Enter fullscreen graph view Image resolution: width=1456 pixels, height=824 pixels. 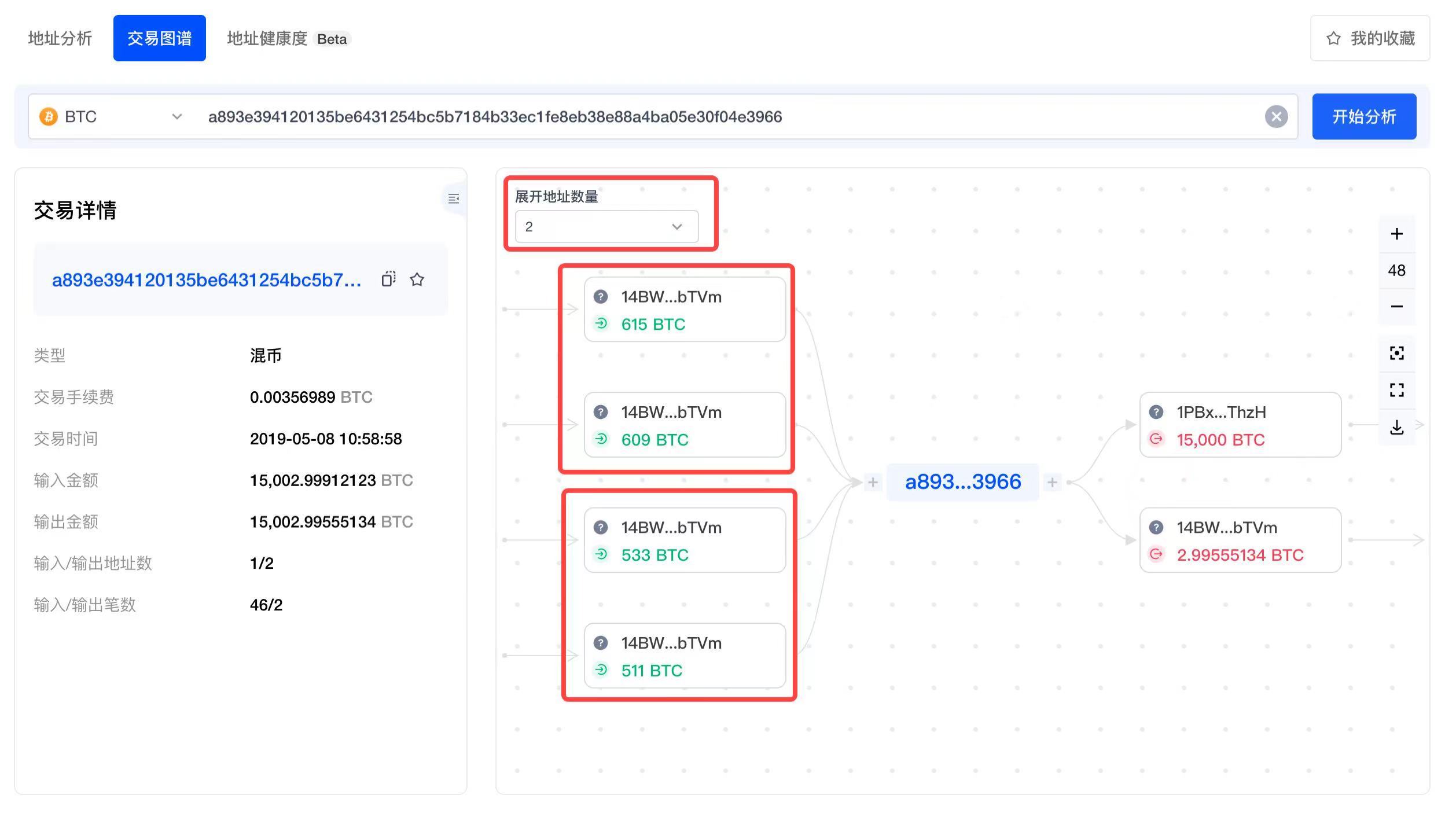(1396, 391)
